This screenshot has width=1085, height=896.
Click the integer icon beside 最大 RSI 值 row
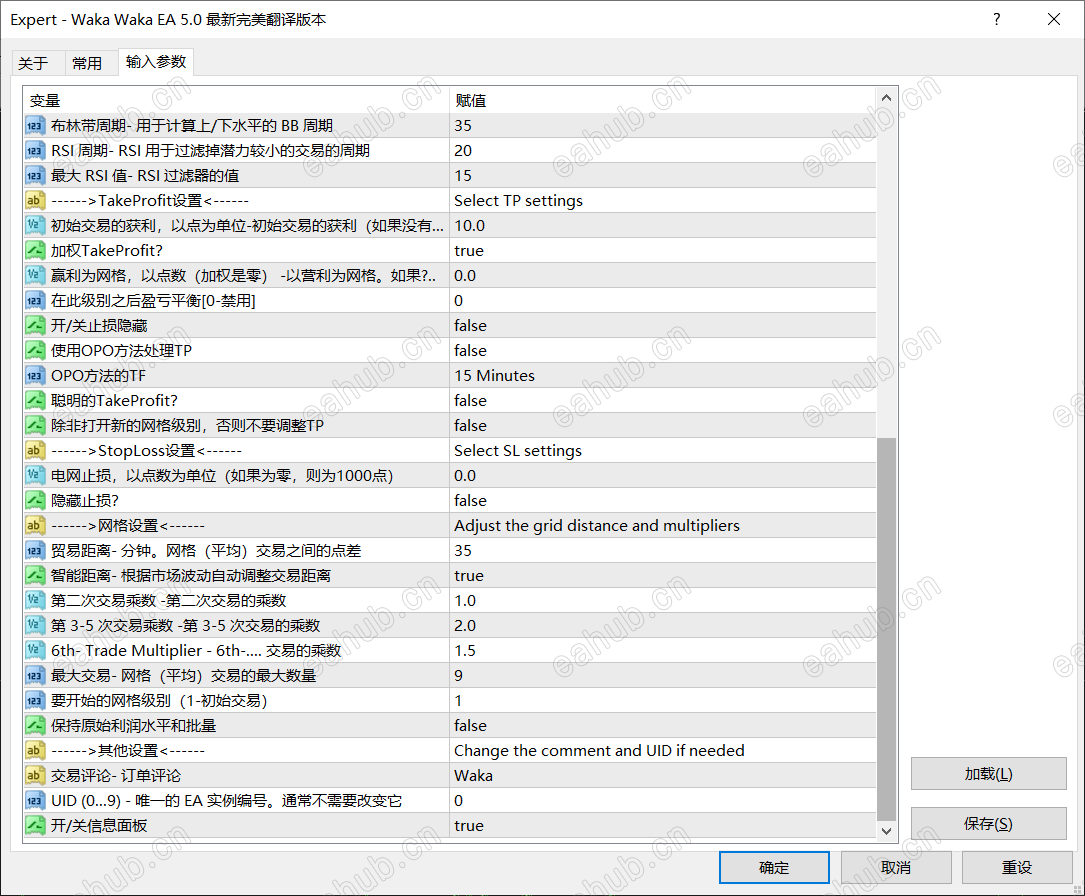click(x=35, y=176)
